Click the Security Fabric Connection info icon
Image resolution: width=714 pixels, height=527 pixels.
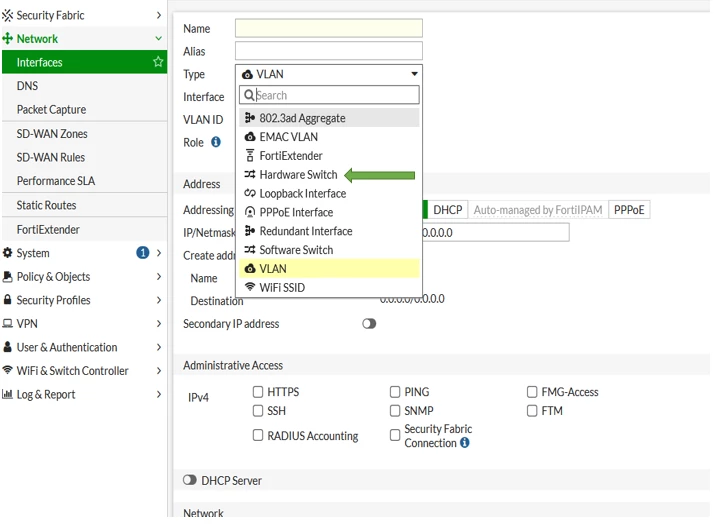point(464,443)
